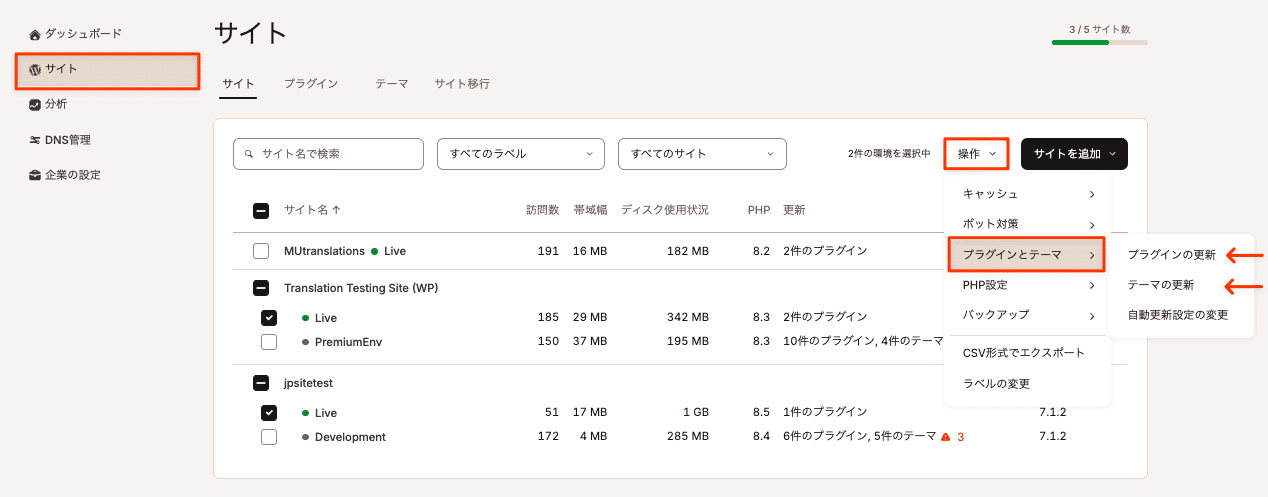This screenshot has height=497, width=1268.
Task: Click the サイト名で検索 search field
Action: click(328, 154)
